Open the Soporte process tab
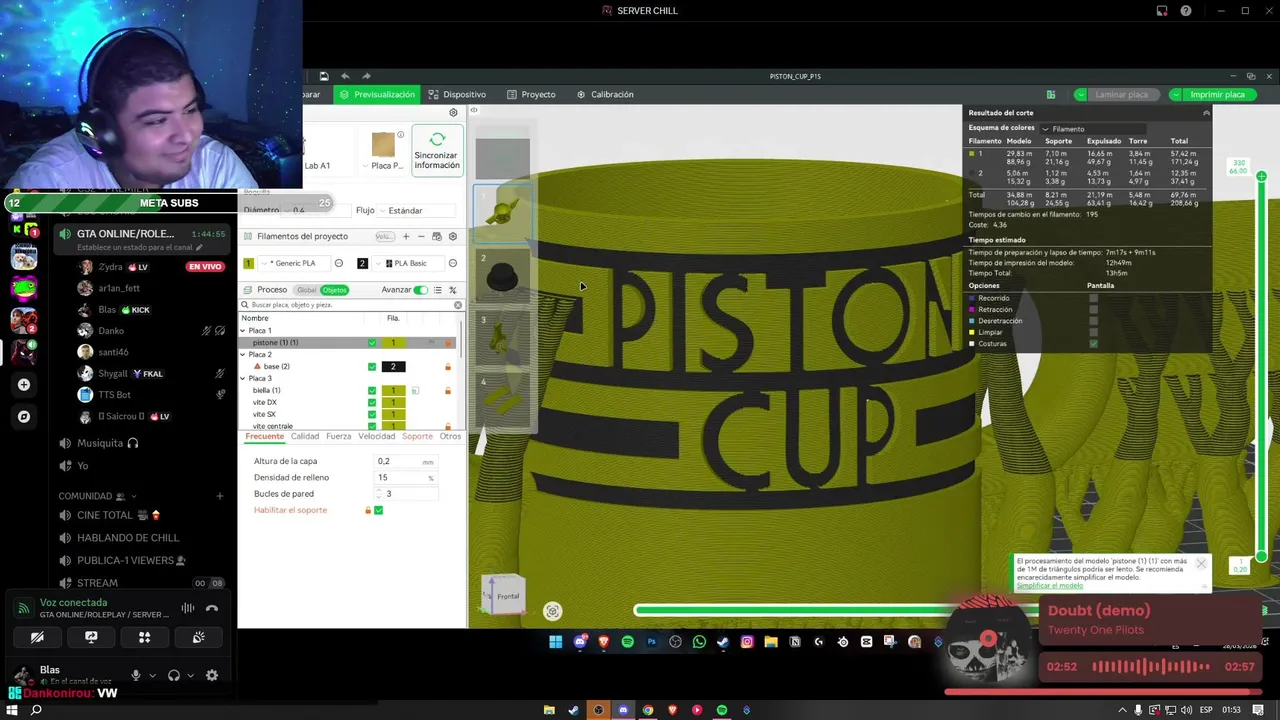 [x=417, y=436]
